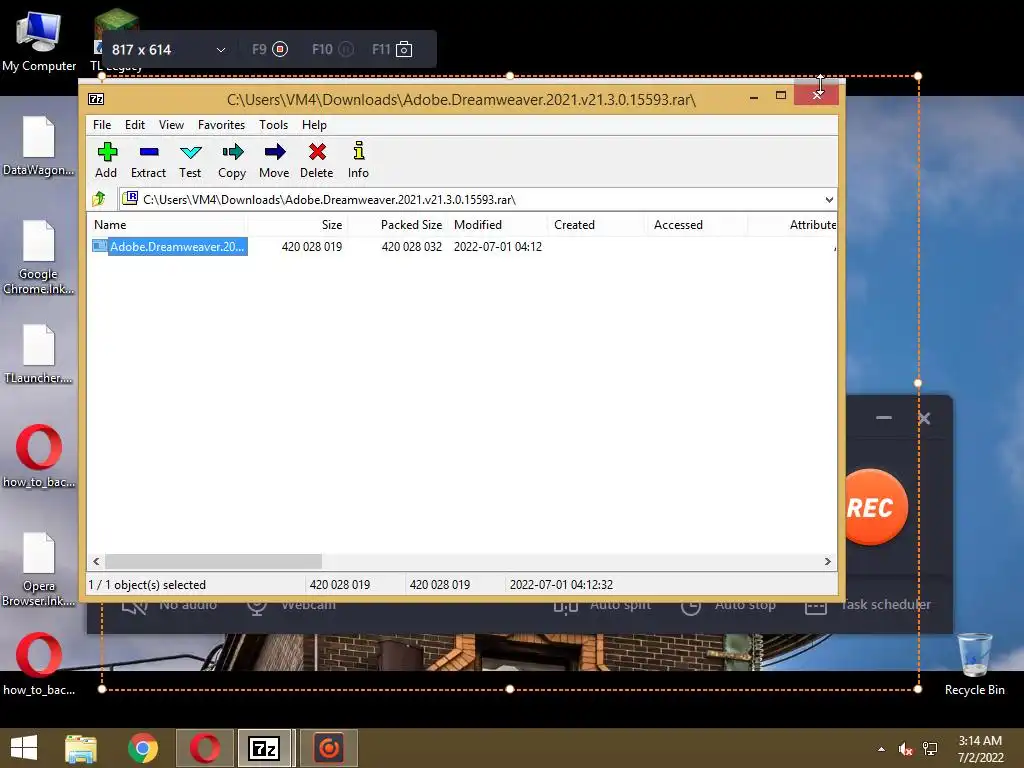Screen dimensions: 1024x768
Task: Sort by the Modified column header
Action: [x=498, y=225]
